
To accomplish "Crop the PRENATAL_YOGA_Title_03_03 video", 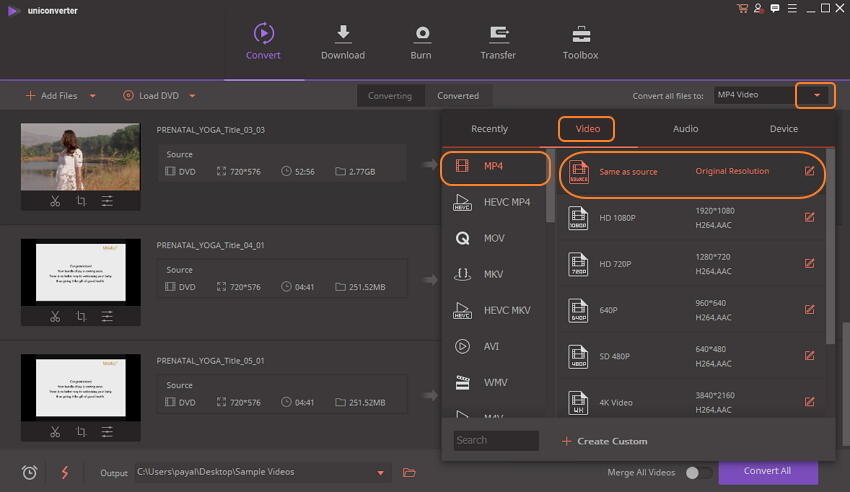I will pyautogui.click(x=81, y=201).
